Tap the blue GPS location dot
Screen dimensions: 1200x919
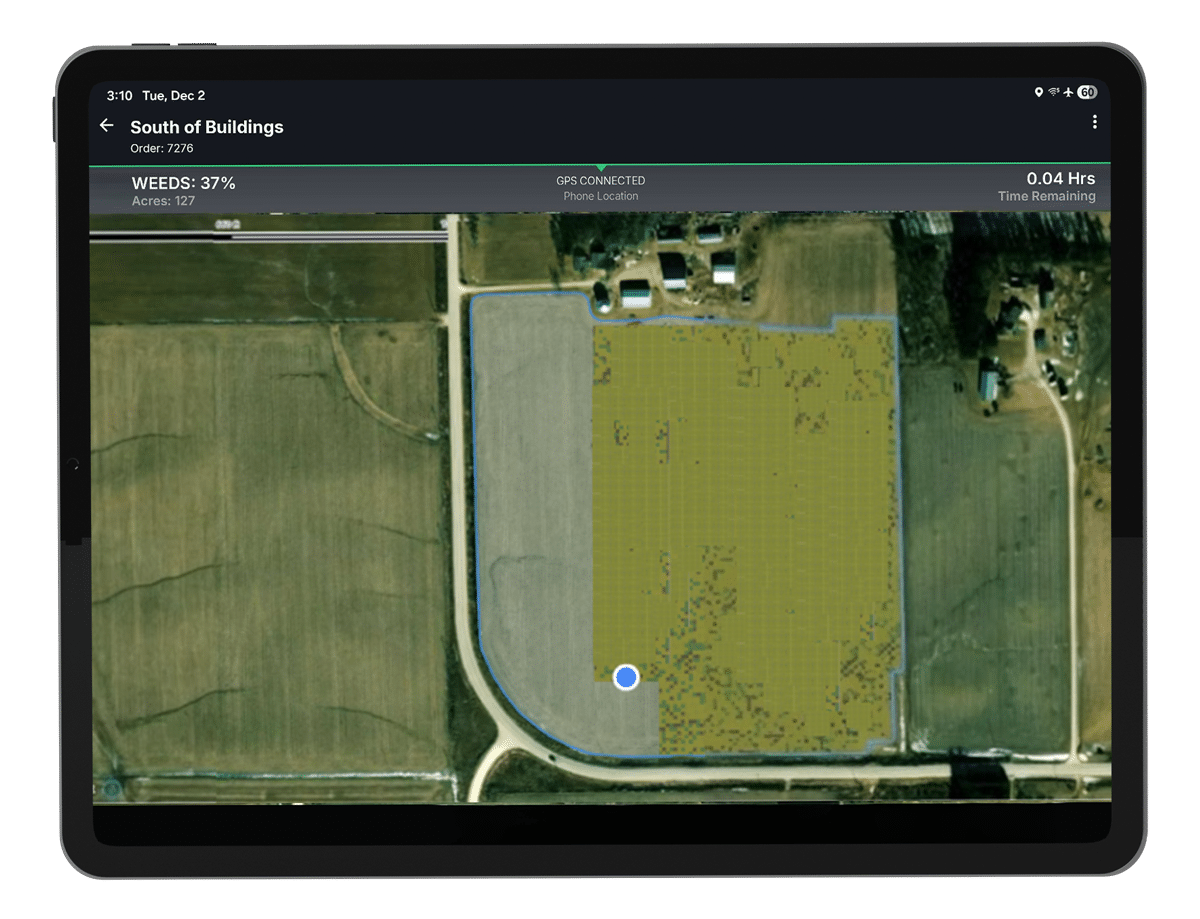[626, 677]
